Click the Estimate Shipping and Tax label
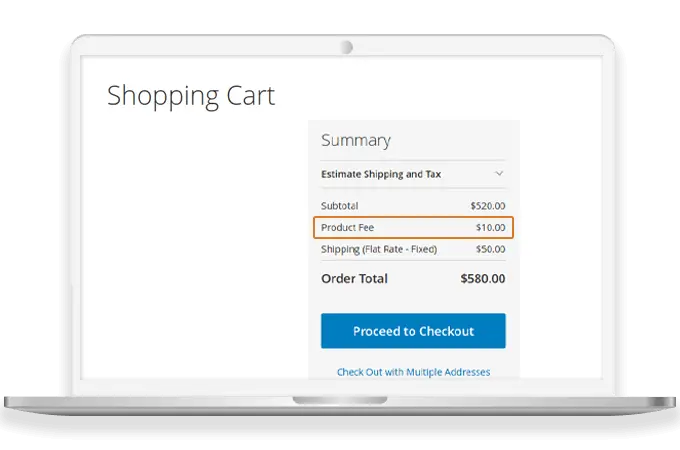680x450 pixels. [381, 174]
